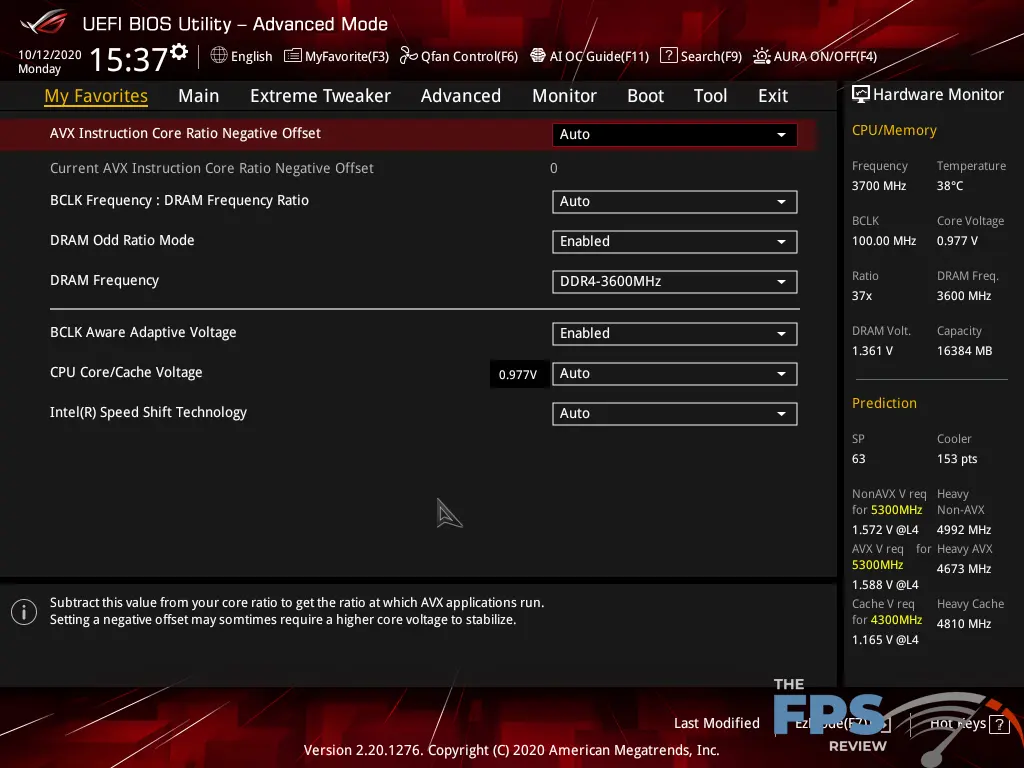Image resolution: width=1024 pixels, height=768 pixels.
Task: Click the Version 2.20.1276 copyright text
Action: (x=511, y=750)
